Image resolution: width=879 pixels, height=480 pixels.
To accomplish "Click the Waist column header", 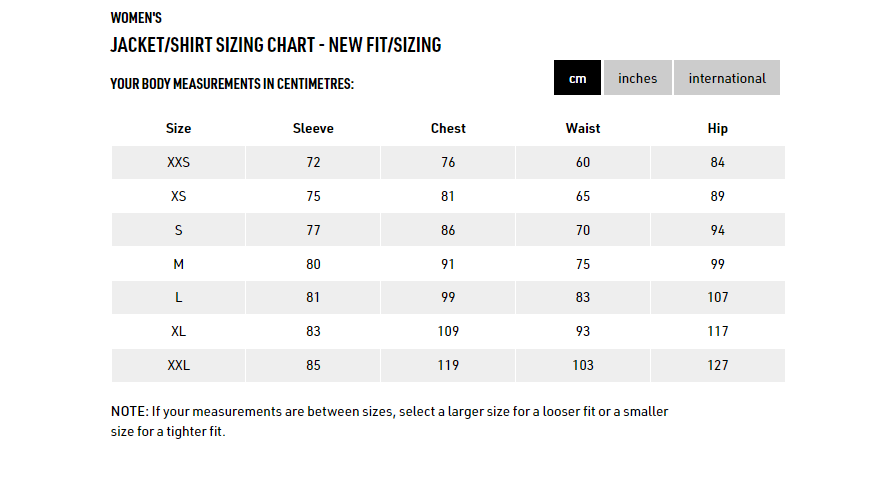I will (x=582, y=128).
